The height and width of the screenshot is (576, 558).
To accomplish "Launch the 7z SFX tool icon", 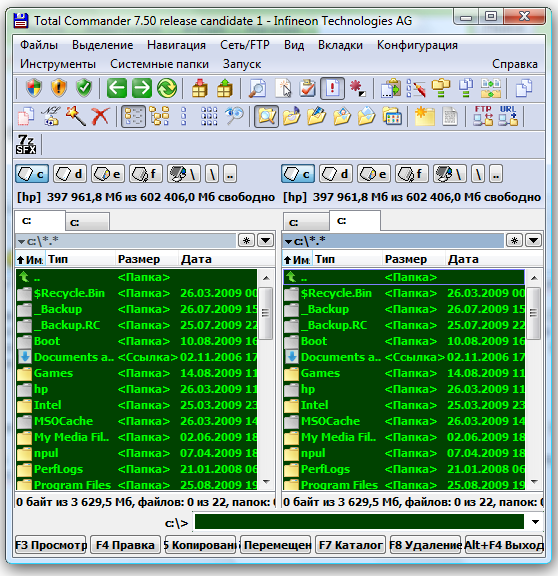I will [26, 144].
